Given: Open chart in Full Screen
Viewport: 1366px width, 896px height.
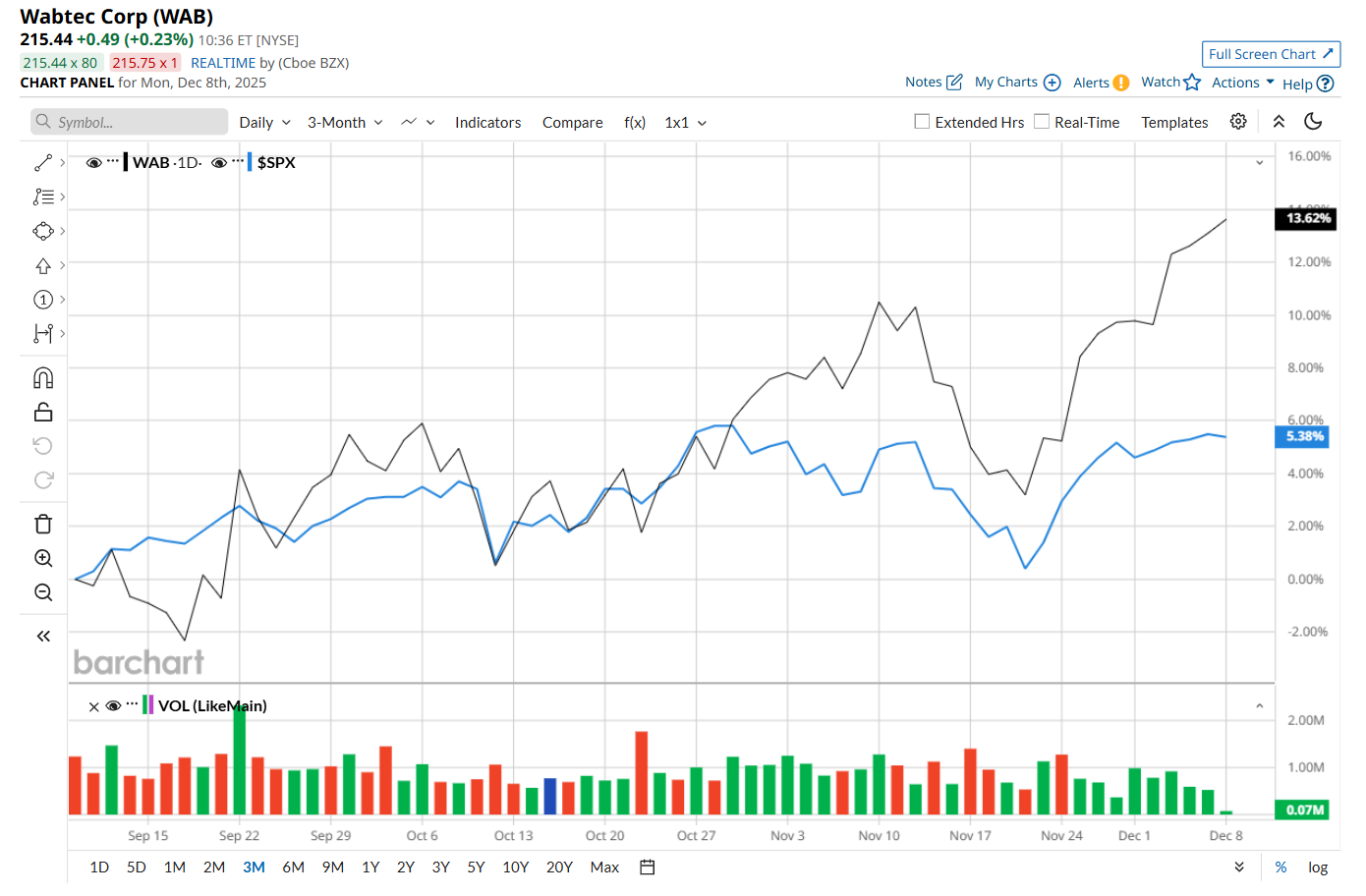Looking at the screenshot, I should tap(1271, 54).
